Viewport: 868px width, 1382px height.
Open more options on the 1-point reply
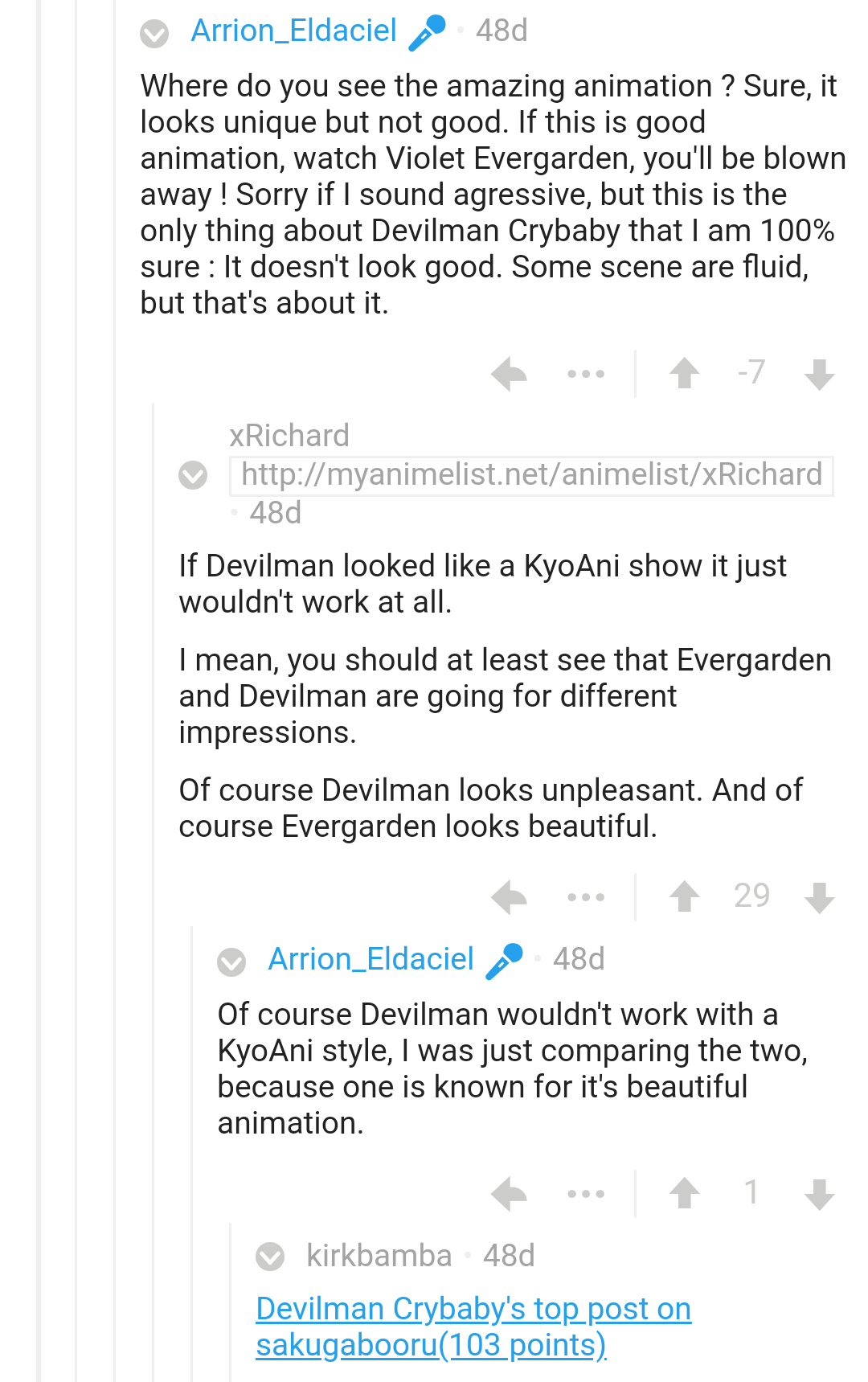tap(586, 1194)
